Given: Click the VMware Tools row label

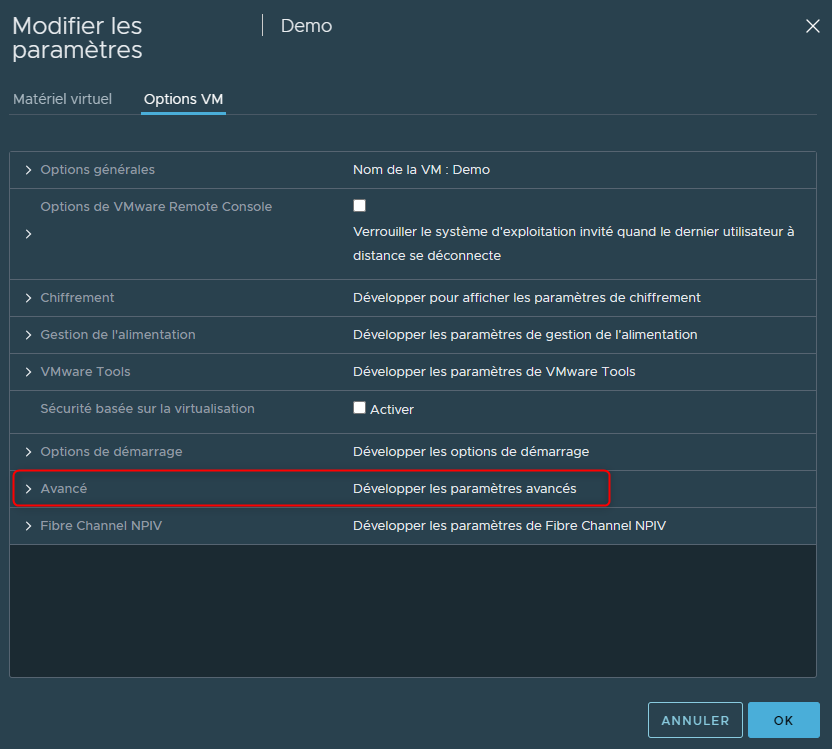Looking at the screenshot, I should (85, 372).
